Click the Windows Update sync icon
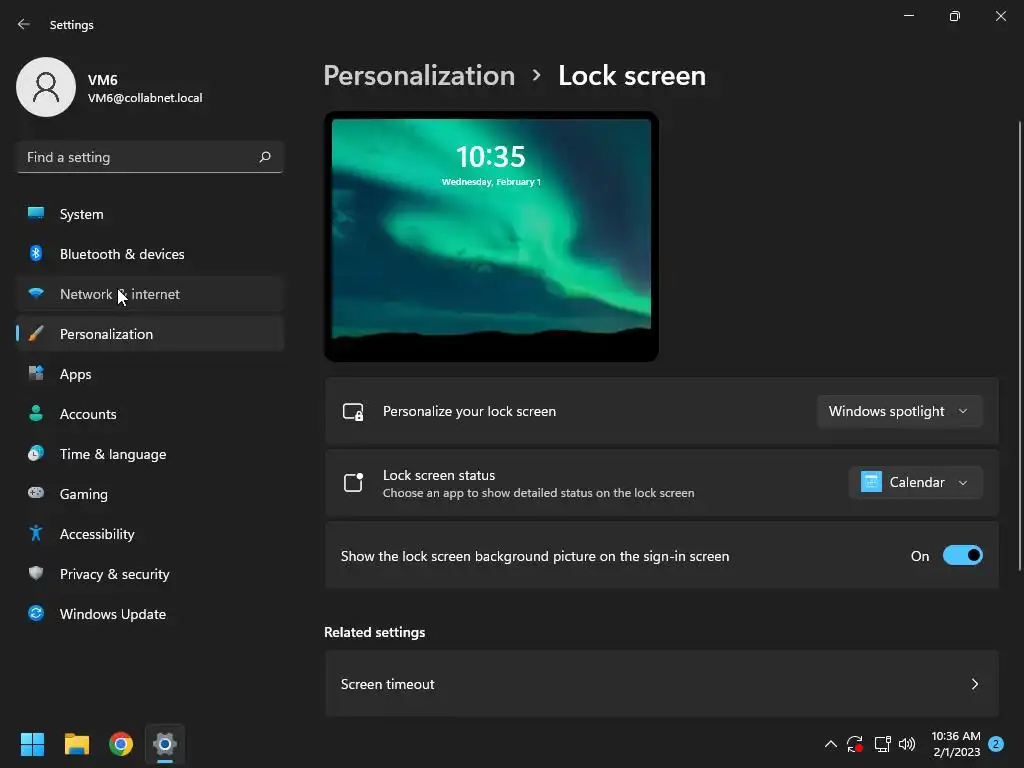The height and width of the screenshot is (768, 1024). tap(36, 613)
